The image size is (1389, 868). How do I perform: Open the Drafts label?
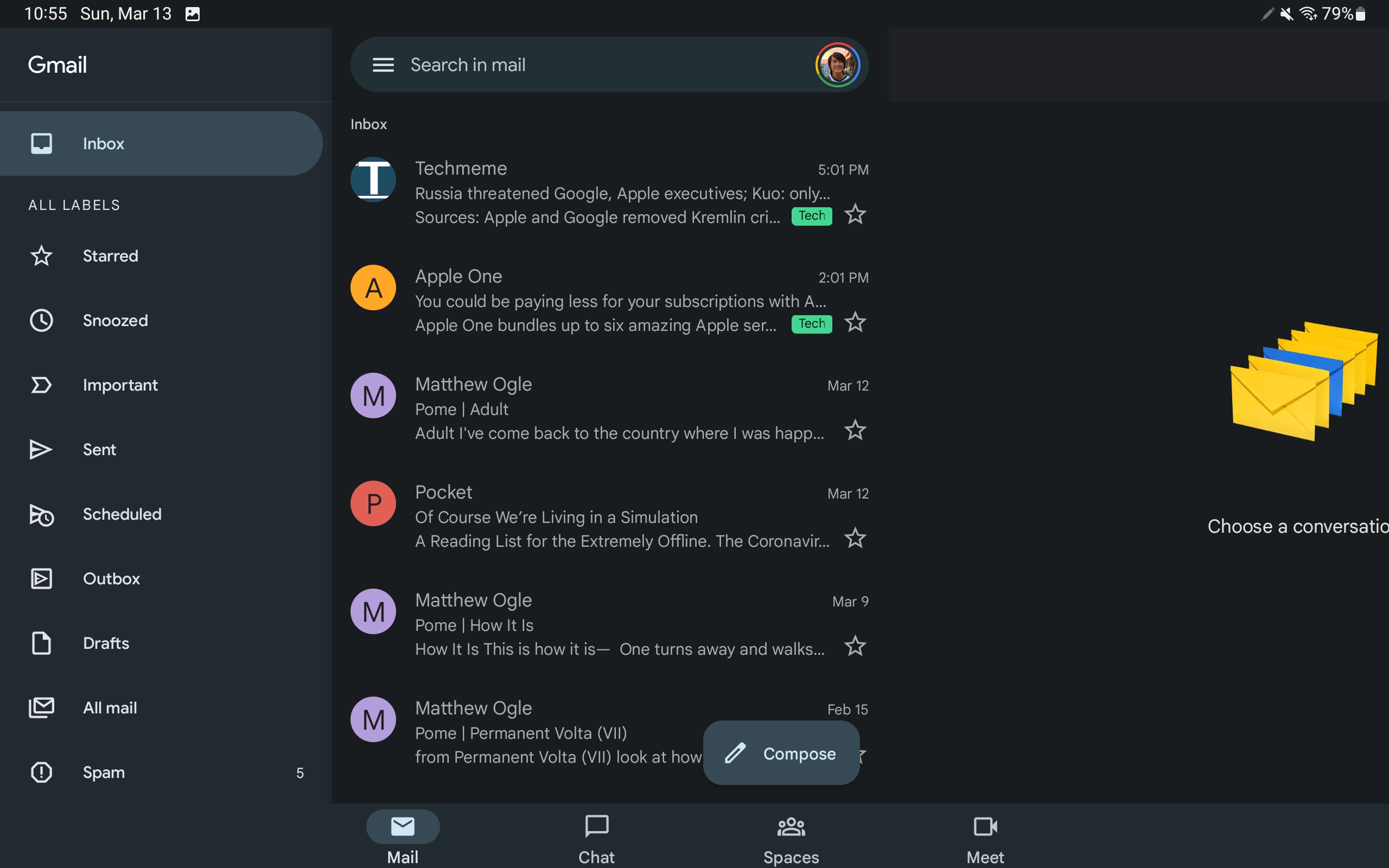[106, 643]
